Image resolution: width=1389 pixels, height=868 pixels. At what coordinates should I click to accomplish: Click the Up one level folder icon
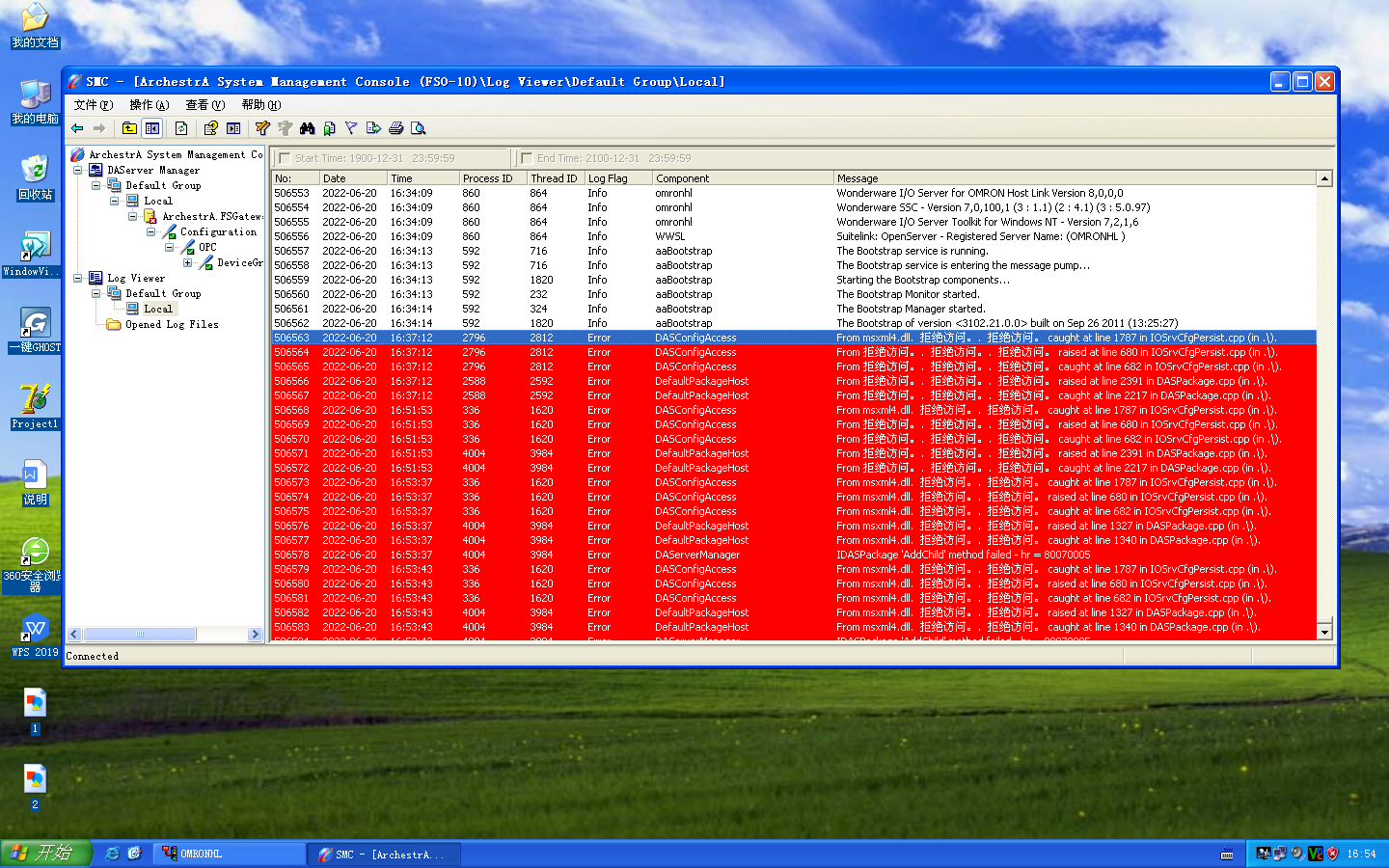[129, 128]
